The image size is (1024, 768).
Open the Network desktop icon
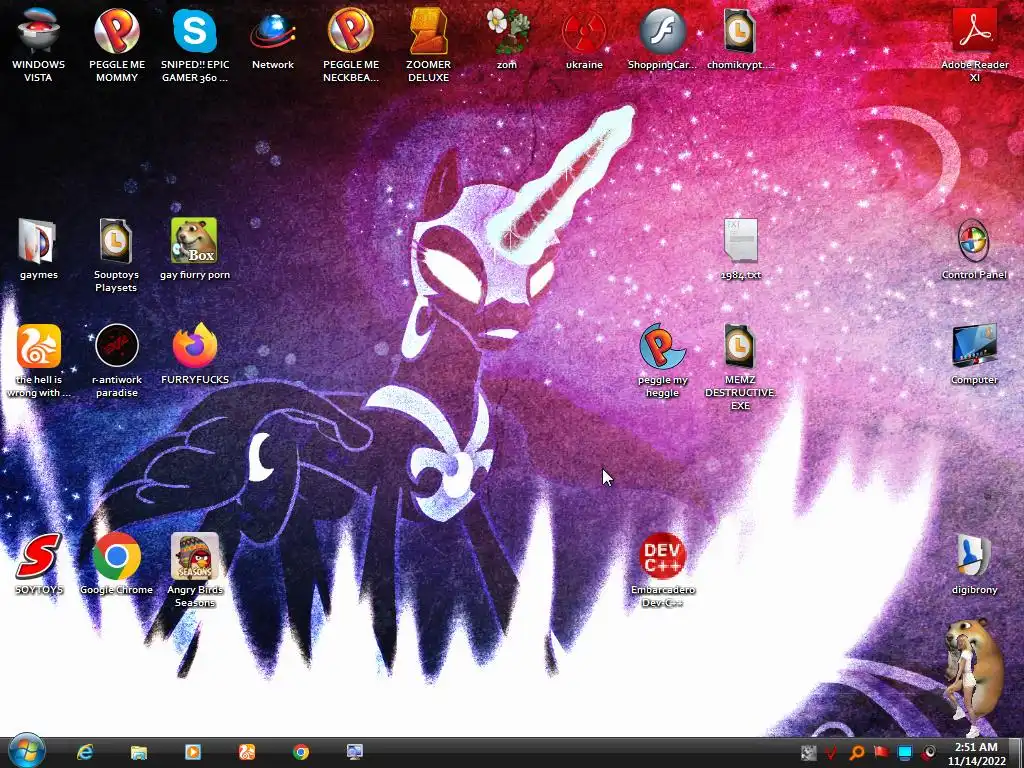point(273,31)
